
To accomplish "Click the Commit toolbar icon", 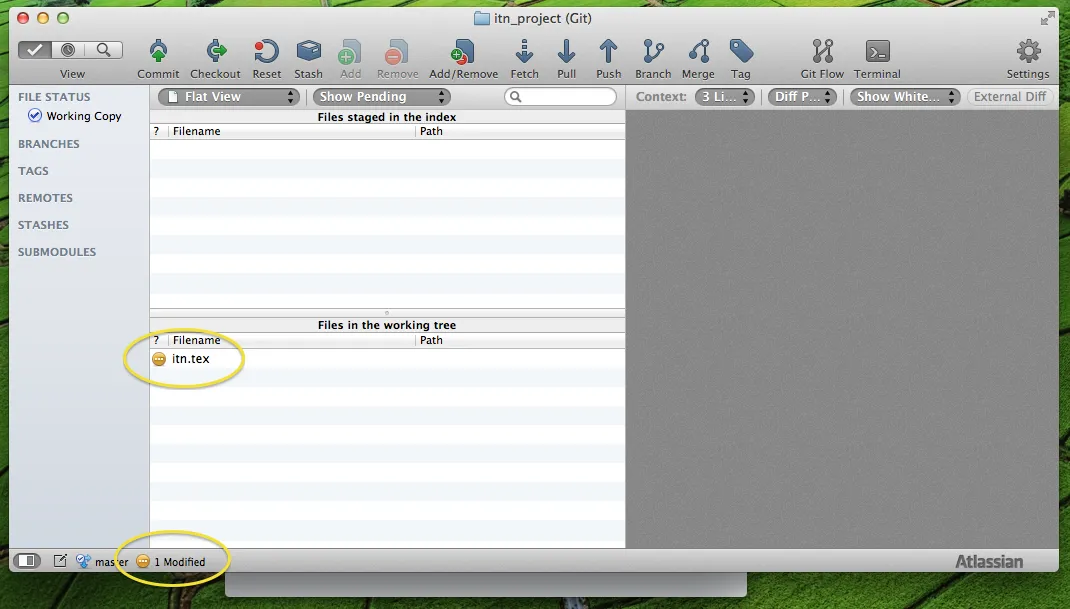I will (x=158, y=52).
